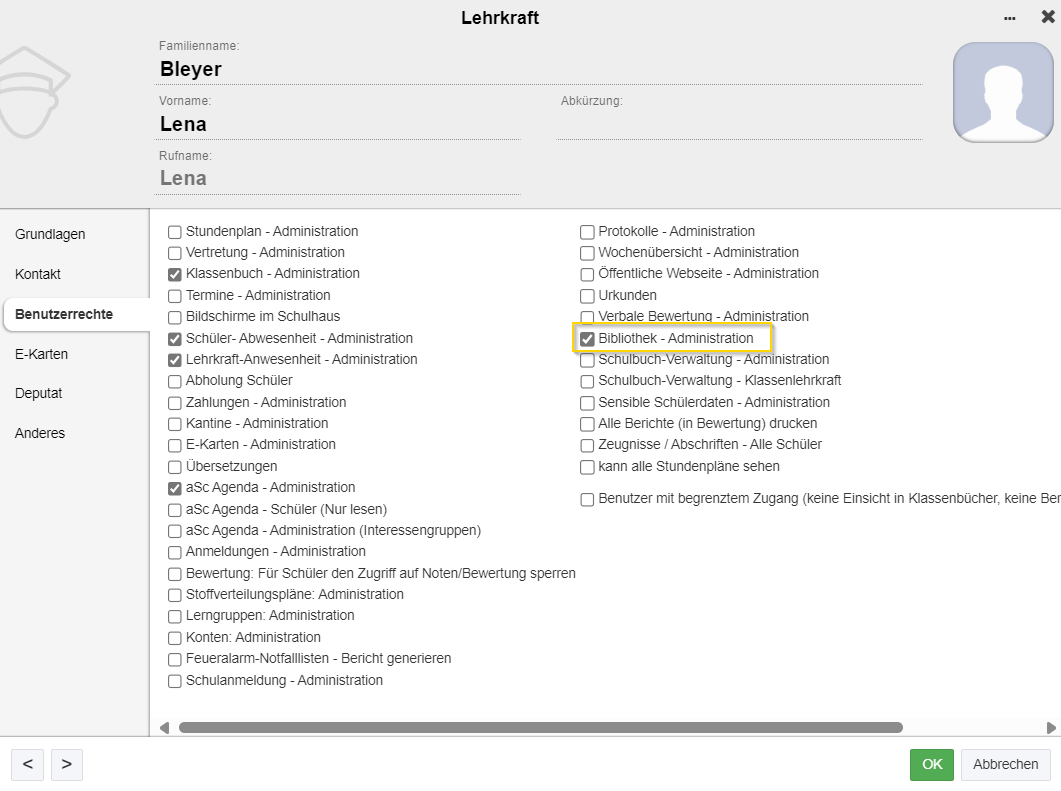Check Alle Berichte (in Bewertung) drucken

click(587, 424)
